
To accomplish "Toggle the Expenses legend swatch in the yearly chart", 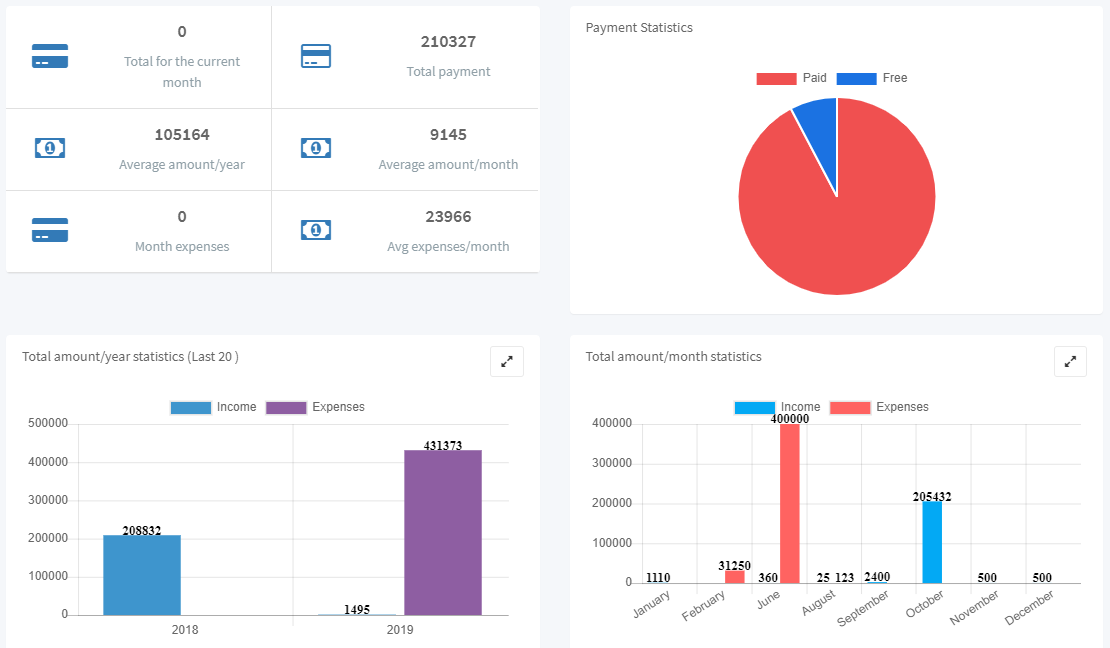I will pyautogui.click(x=286, y=408).
